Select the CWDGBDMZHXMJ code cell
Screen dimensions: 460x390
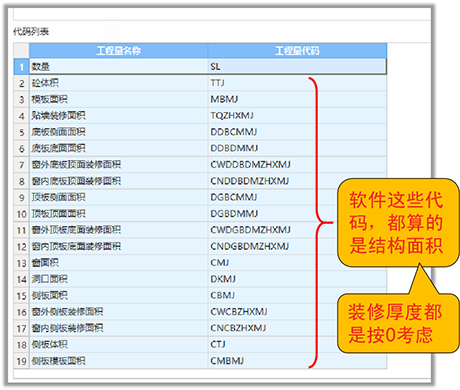coord(297,230)
